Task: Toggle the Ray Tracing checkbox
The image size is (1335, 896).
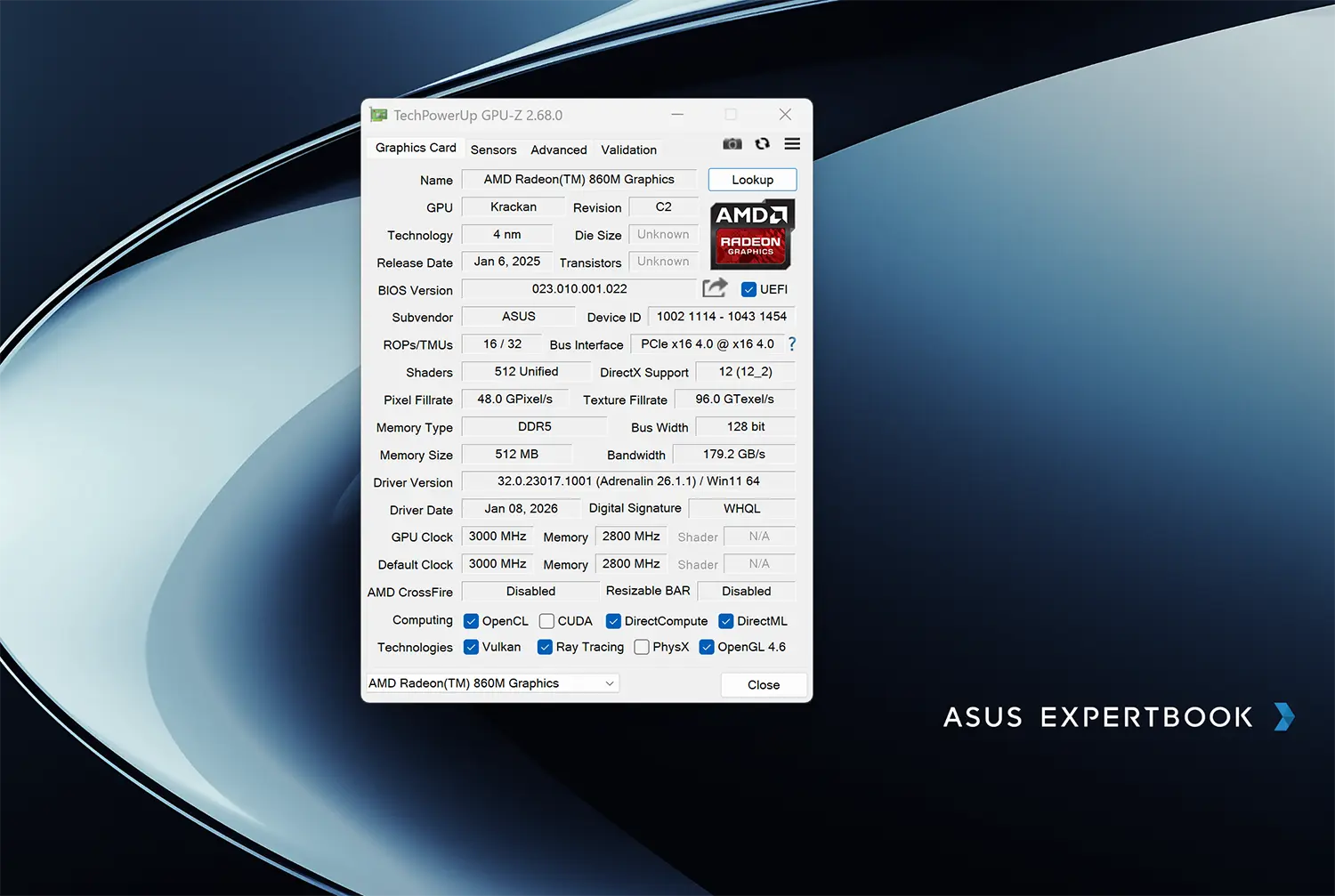Action: tap(545, 647)
